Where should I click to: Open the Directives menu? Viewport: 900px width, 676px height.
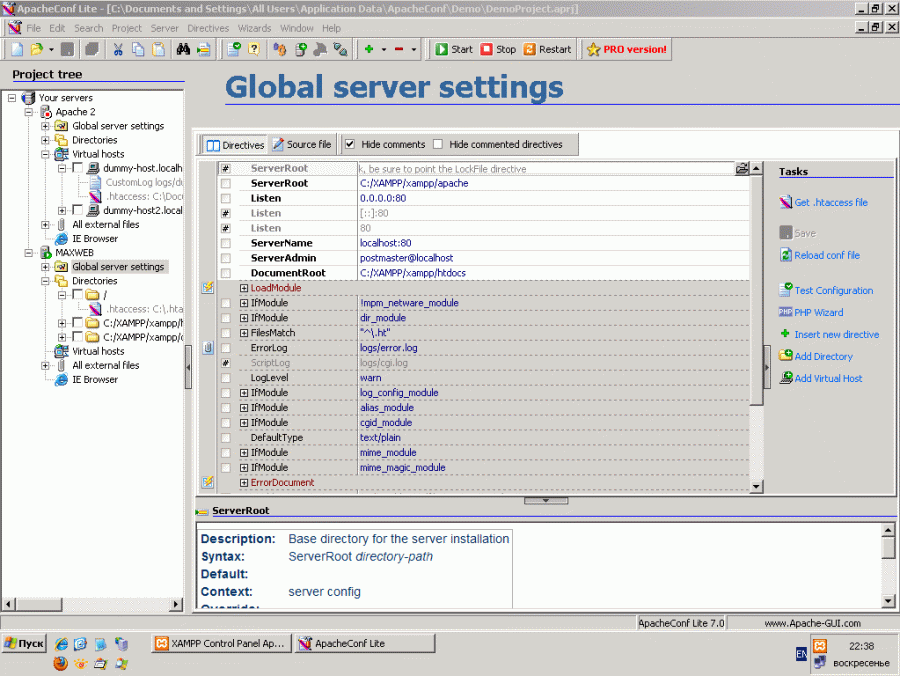[x=208, y=28]
